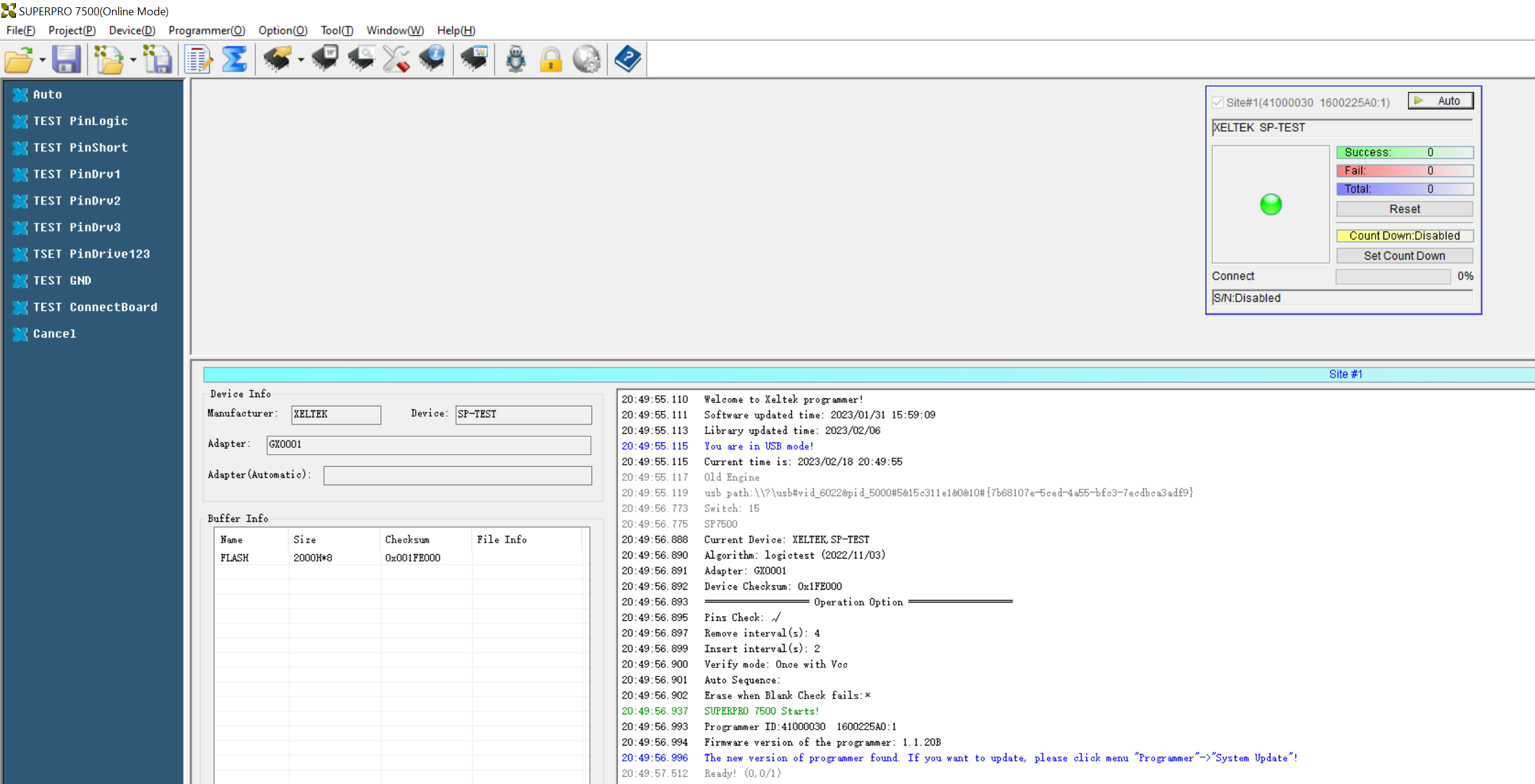Toggle the Site#1 checkbox
Image resolution: width=1535 pixels, height=784 pixels.
click(1218, 103)
